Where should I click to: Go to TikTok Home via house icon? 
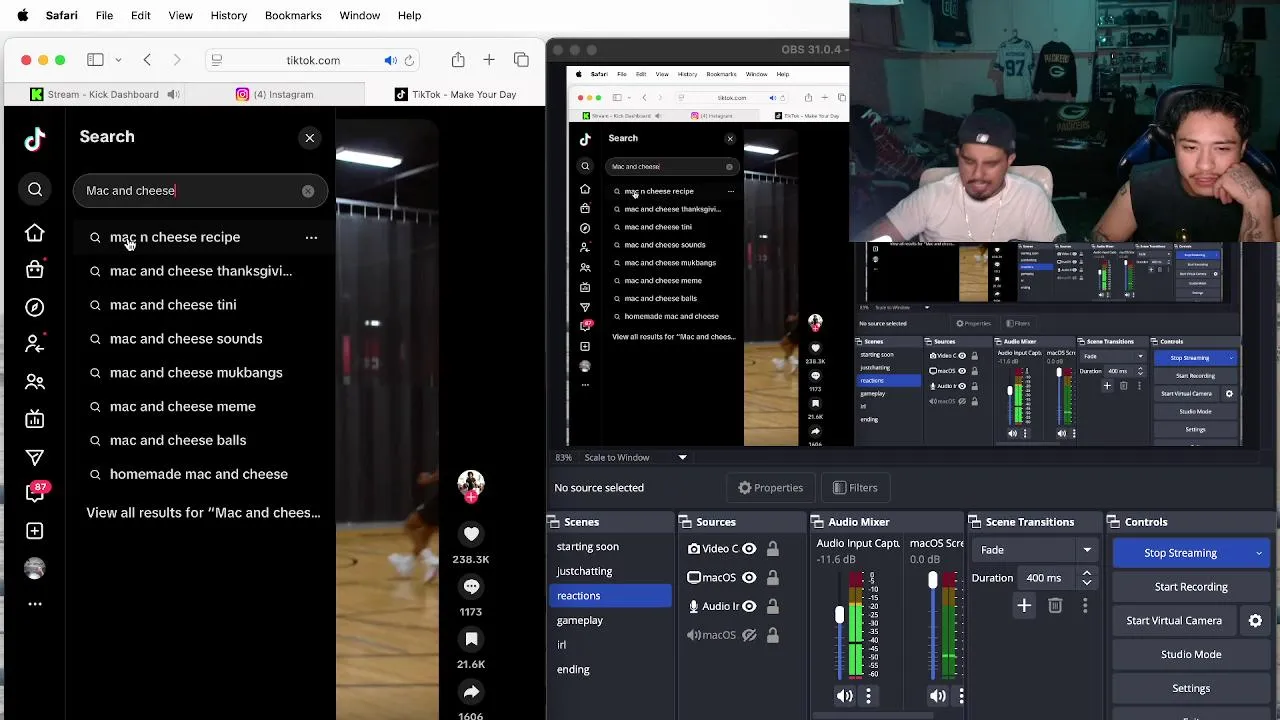[35, 232]
